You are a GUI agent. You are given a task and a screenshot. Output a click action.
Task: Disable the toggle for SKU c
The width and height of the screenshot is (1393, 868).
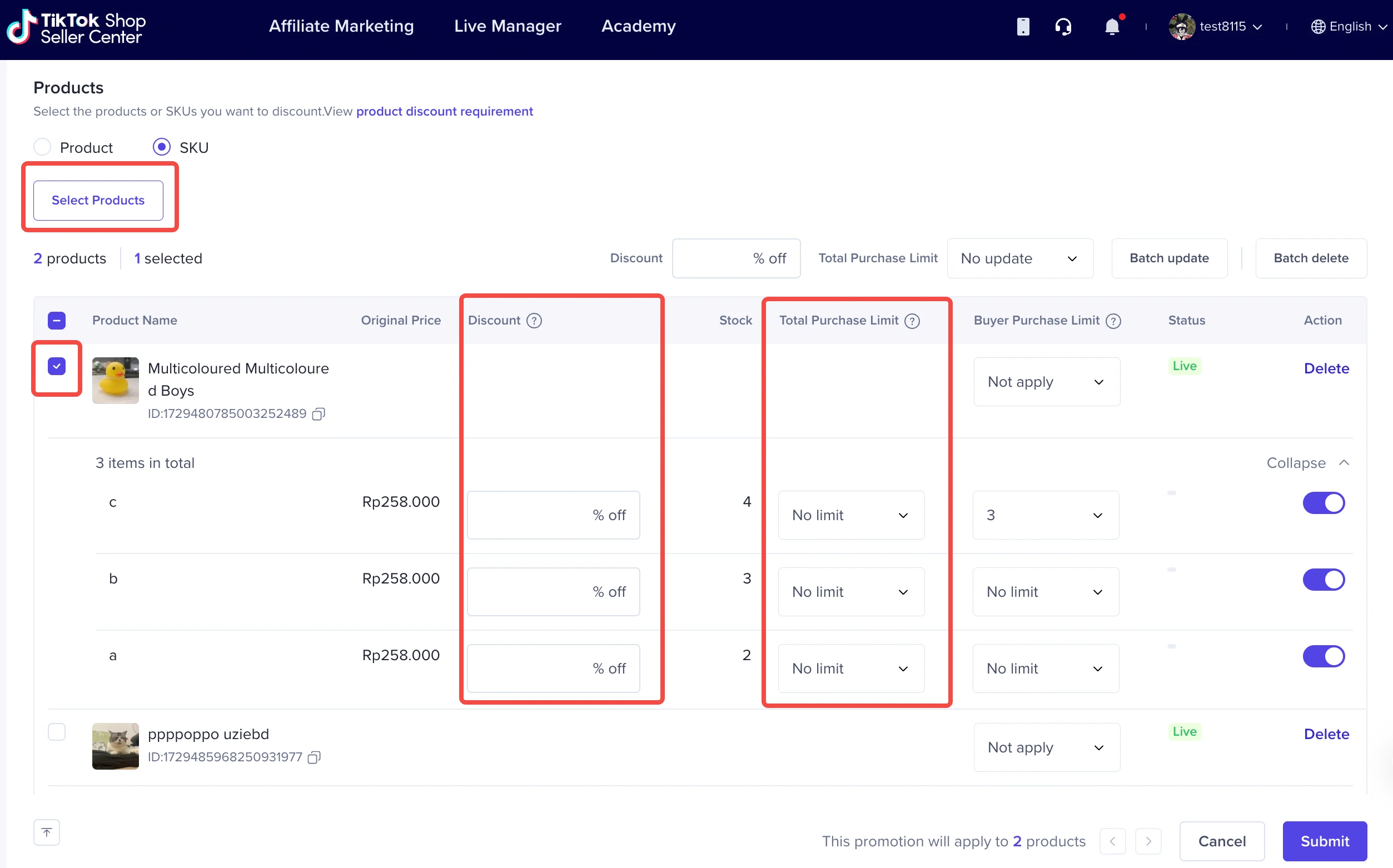click(x=1323, y=503)
